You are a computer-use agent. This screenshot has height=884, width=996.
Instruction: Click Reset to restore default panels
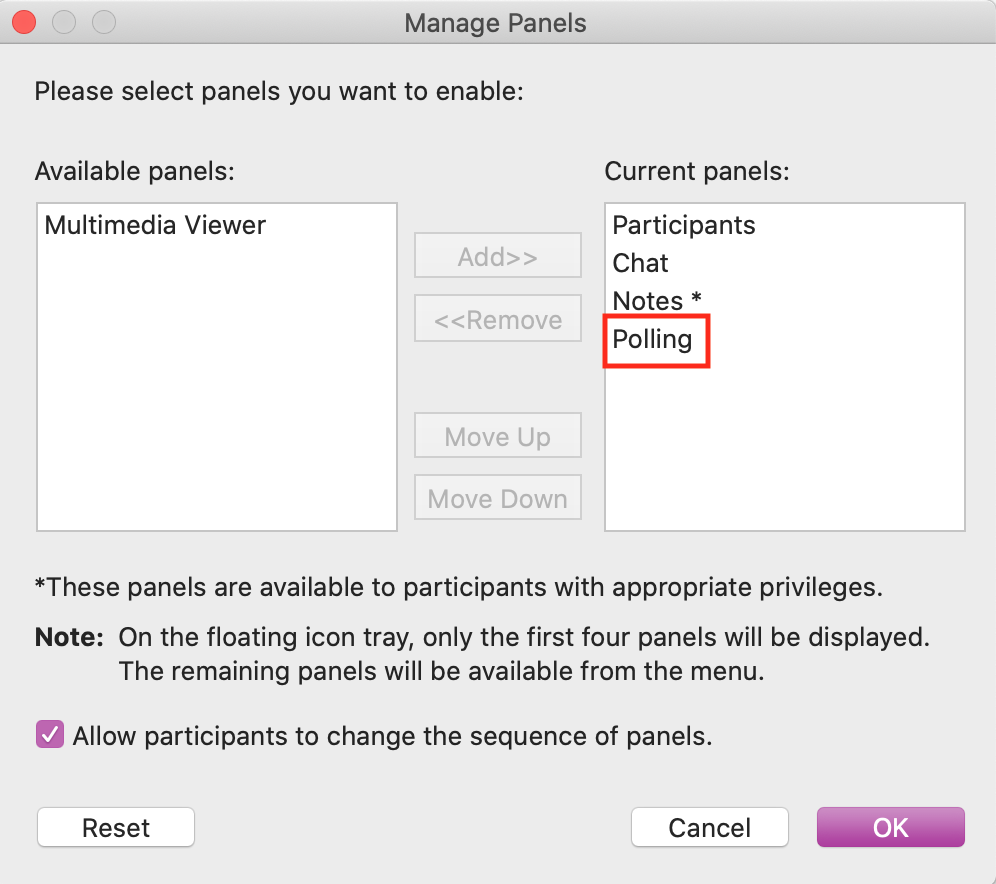(x=115, y=827)
